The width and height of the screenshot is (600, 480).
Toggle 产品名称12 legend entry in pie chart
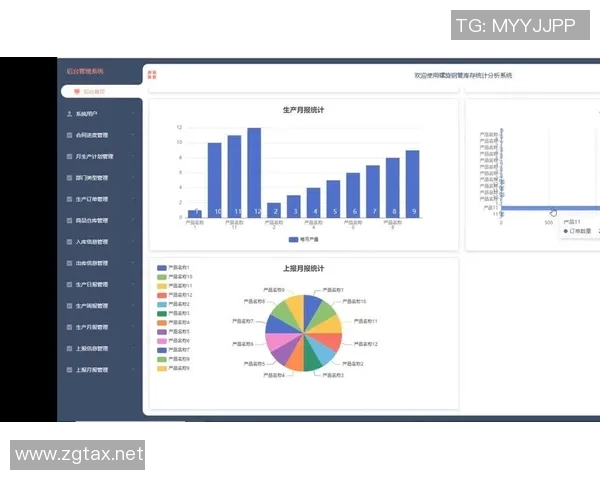tap(174, 295)
